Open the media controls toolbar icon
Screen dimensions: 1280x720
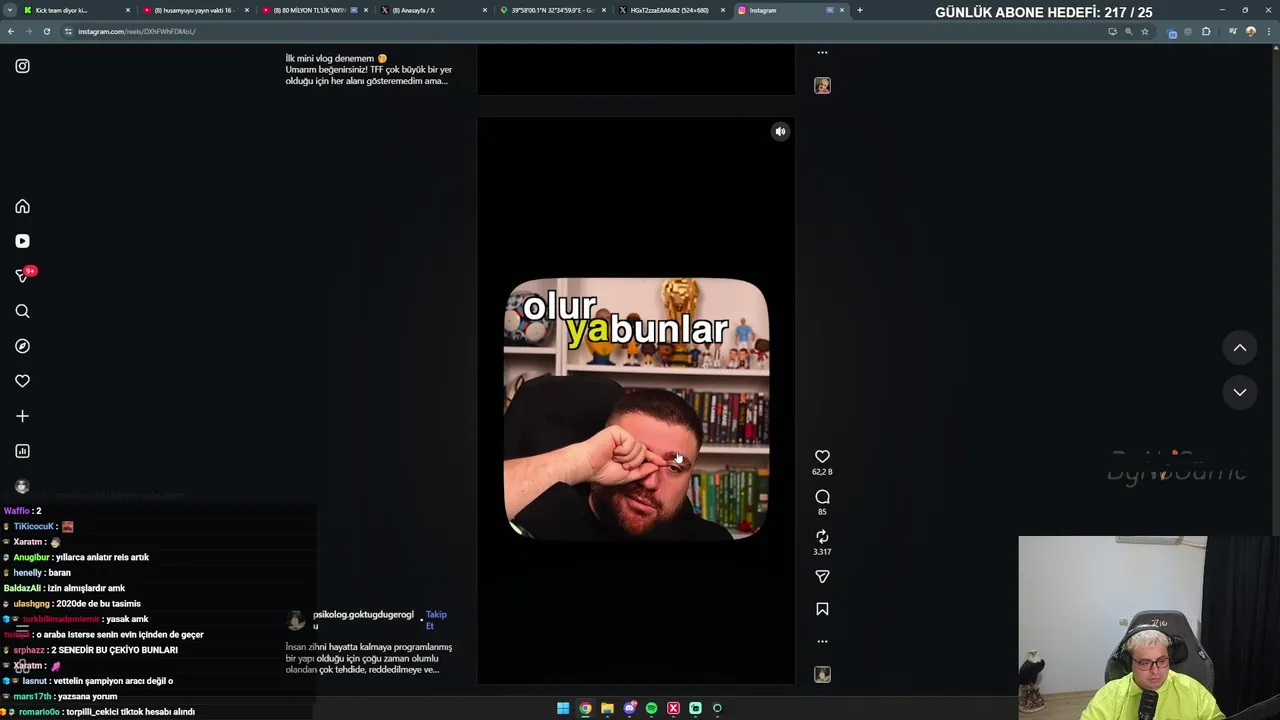click(x=1233, y=31)
